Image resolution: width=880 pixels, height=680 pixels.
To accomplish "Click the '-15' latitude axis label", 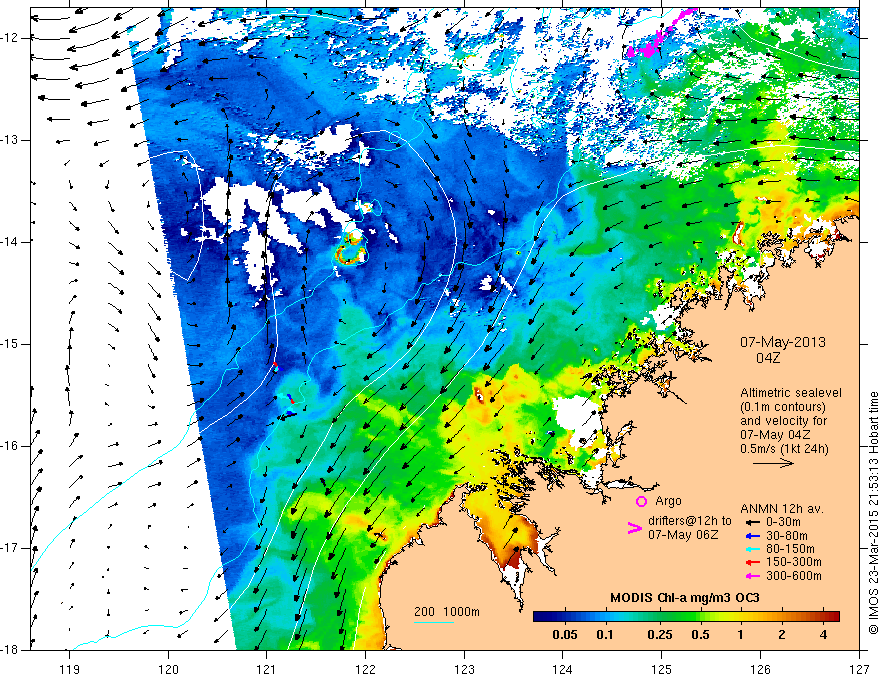I will pyautogui.click(x=10, y=344).
